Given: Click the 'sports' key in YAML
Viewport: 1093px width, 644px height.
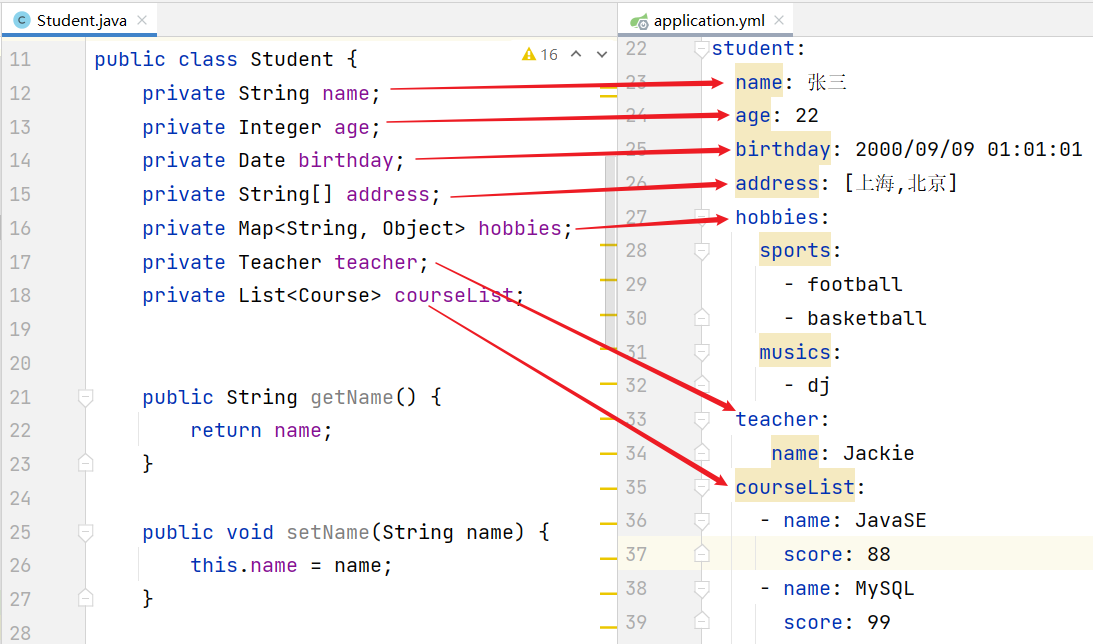Looking at the screenshot, I should (x=795, y=251).
